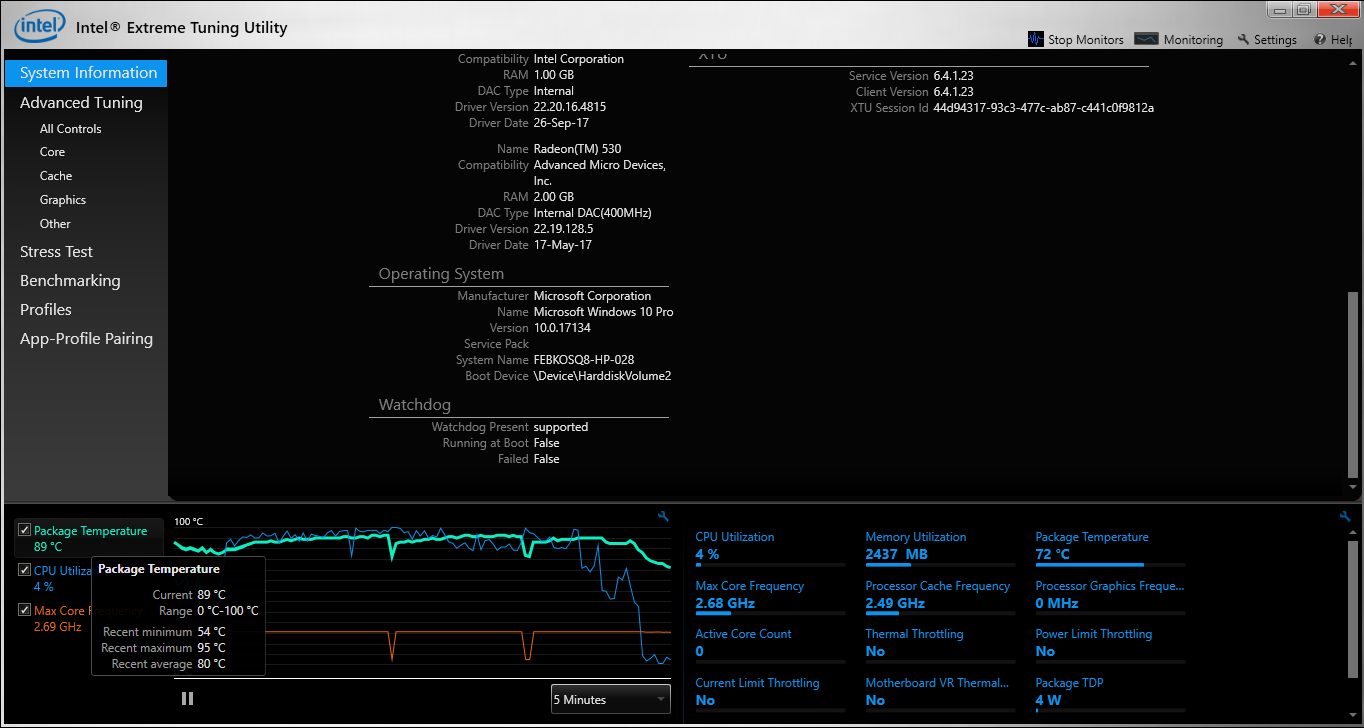Screen dimensions: 1364x728
Task: Select Core under Advanced Tuning
Action: (52, 152)
